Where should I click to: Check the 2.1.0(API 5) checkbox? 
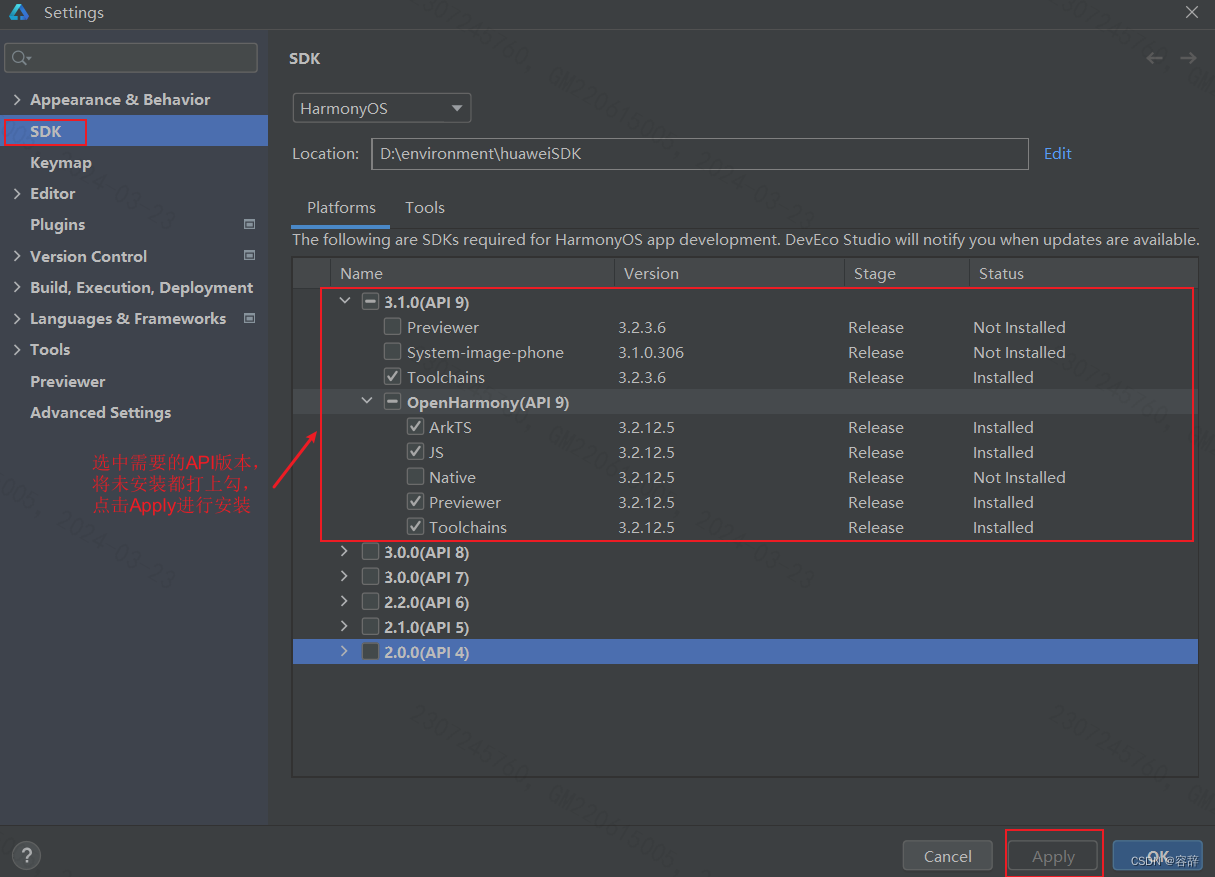tap(370, 627)
